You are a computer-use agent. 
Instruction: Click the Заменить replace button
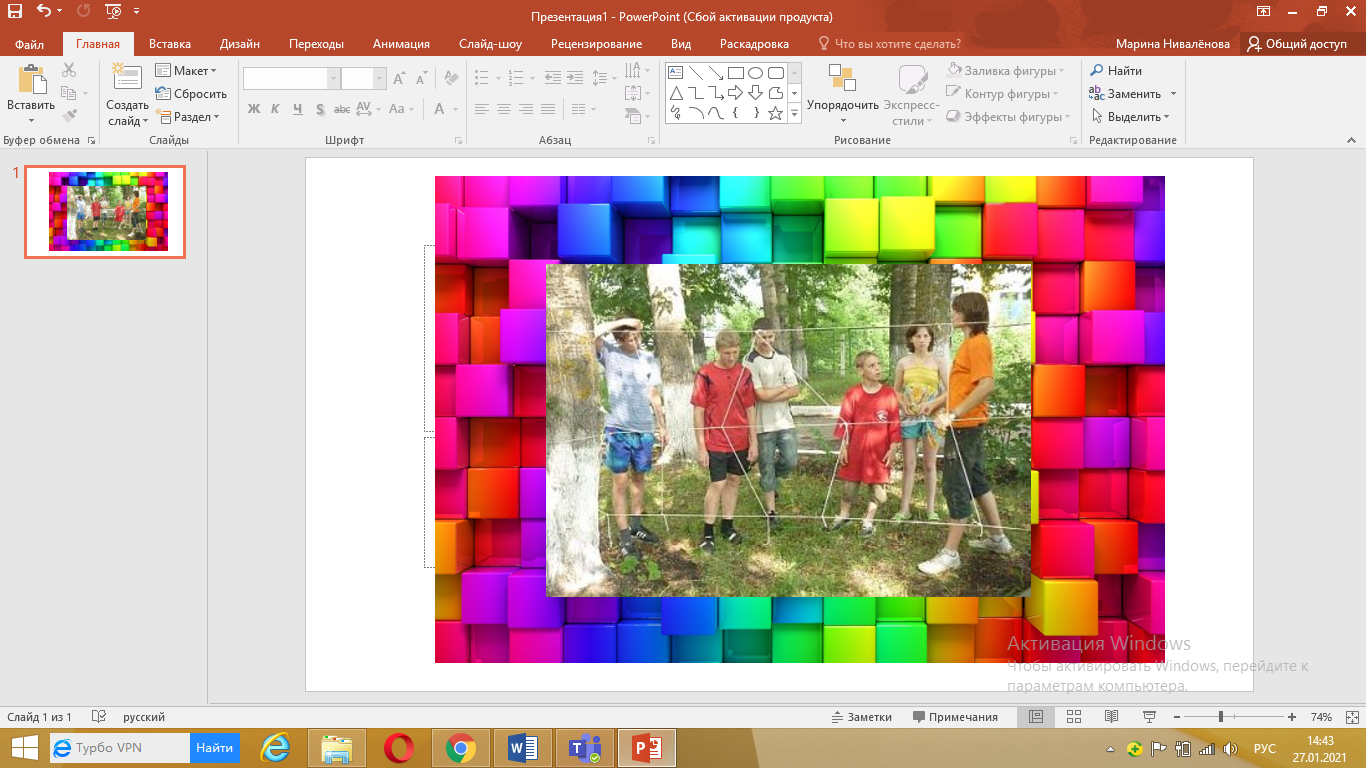[1125, 94]
